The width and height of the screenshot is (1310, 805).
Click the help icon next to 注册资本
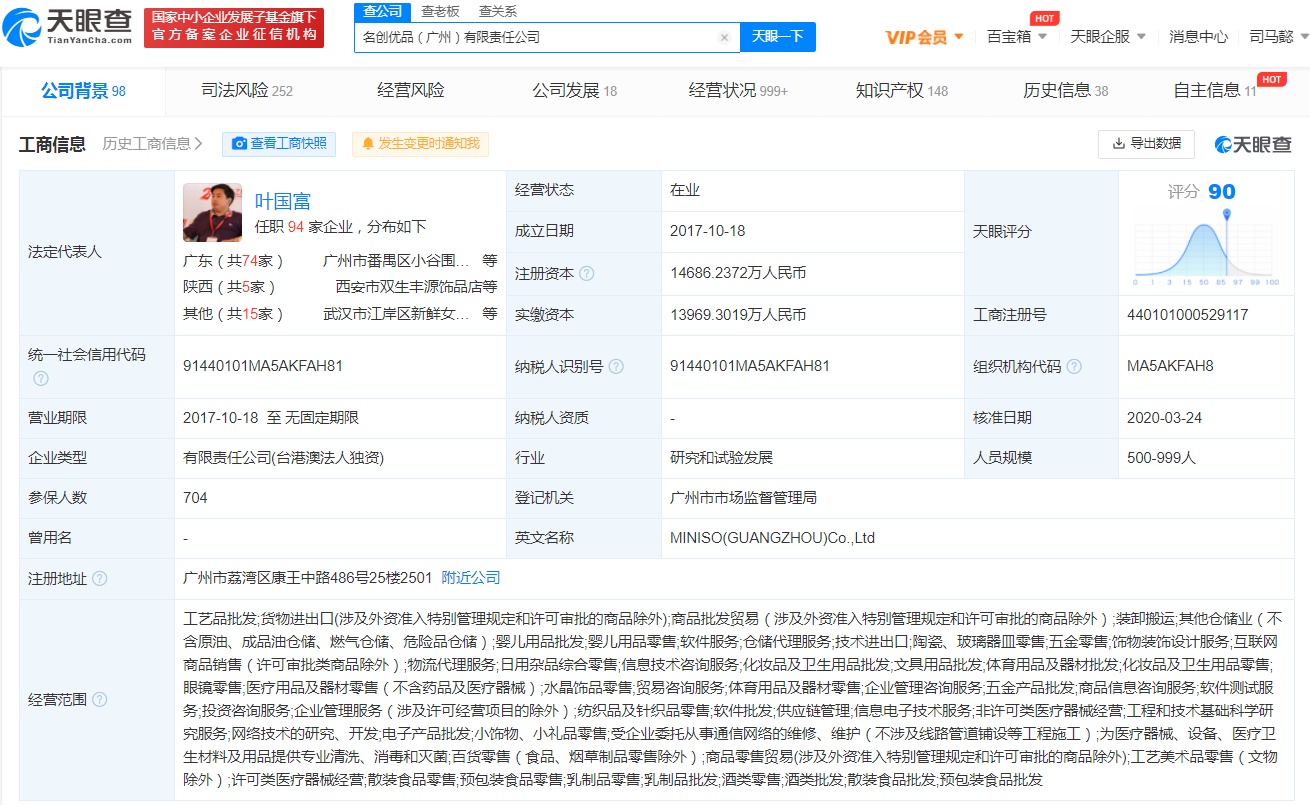pyautogui.click(x=587, y=273)
